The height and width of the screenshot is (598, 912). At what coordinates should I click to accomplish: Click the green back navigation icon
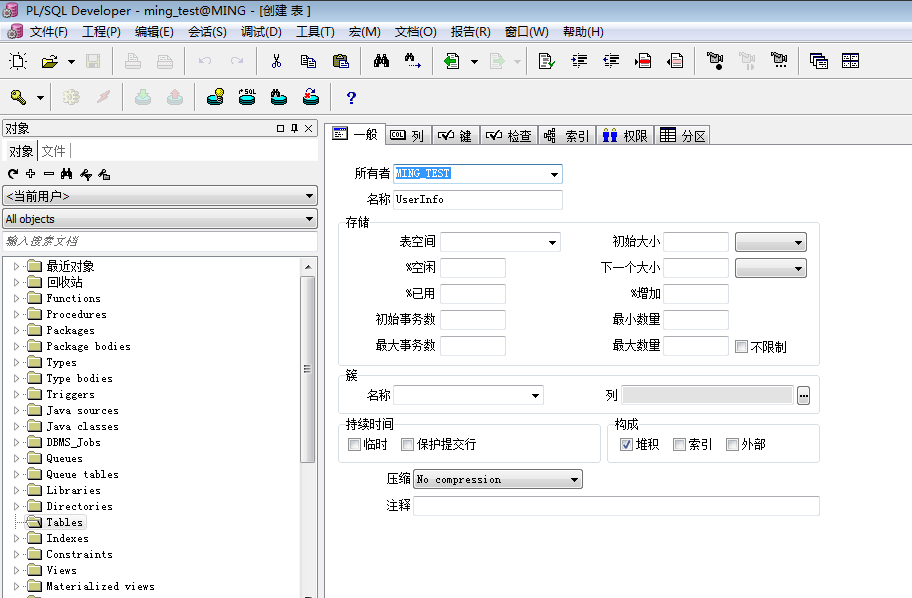pos(452,60)
